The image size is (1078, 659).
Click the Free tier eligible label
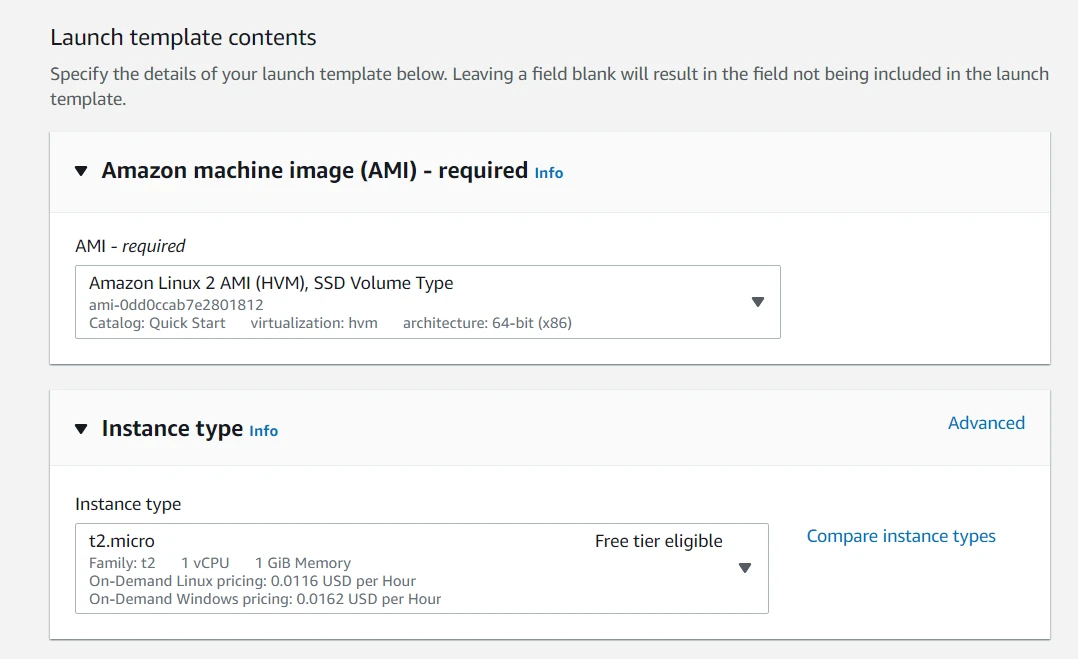pos(658,541)
